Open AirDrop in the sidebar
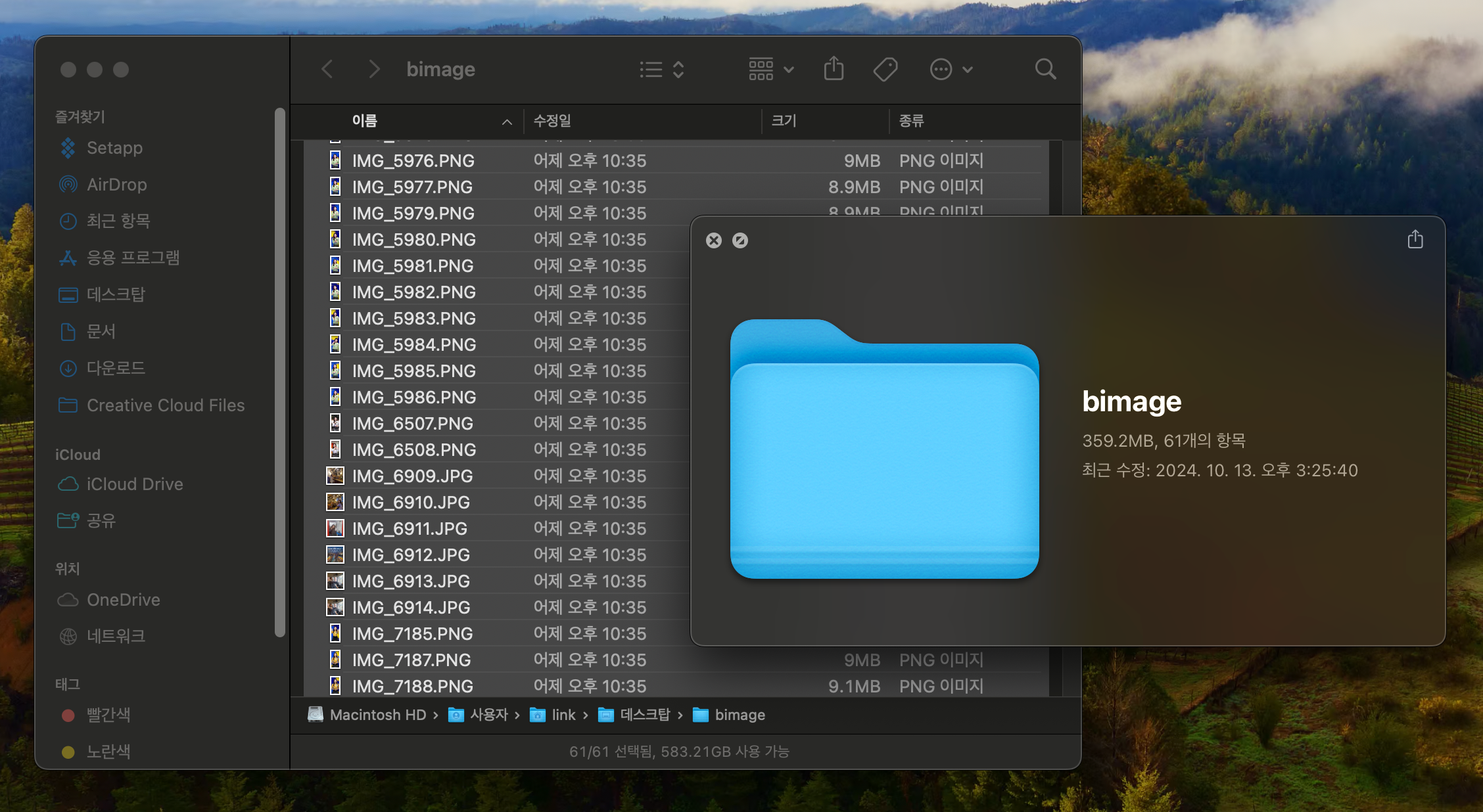The image size is (1483, 812). click(116, 185)
